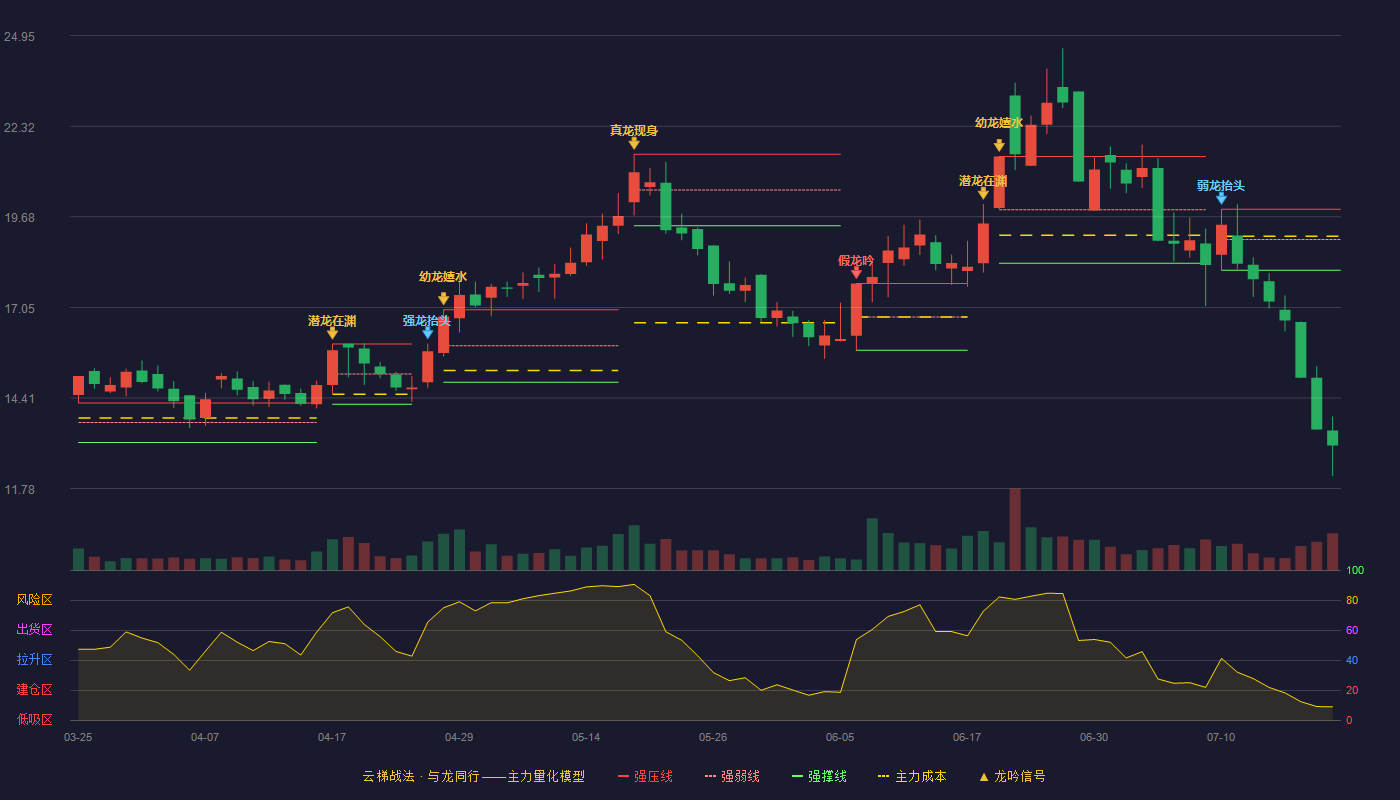
Task: Select the 17.05 price axis label
Action: coord(19,309)
